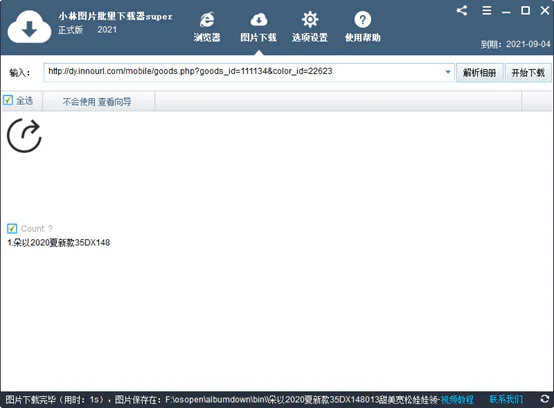Open the hamburger menu icon in title bar
Image resolution: width=554 pixels, height=408 pixels.
pos(487,10)
